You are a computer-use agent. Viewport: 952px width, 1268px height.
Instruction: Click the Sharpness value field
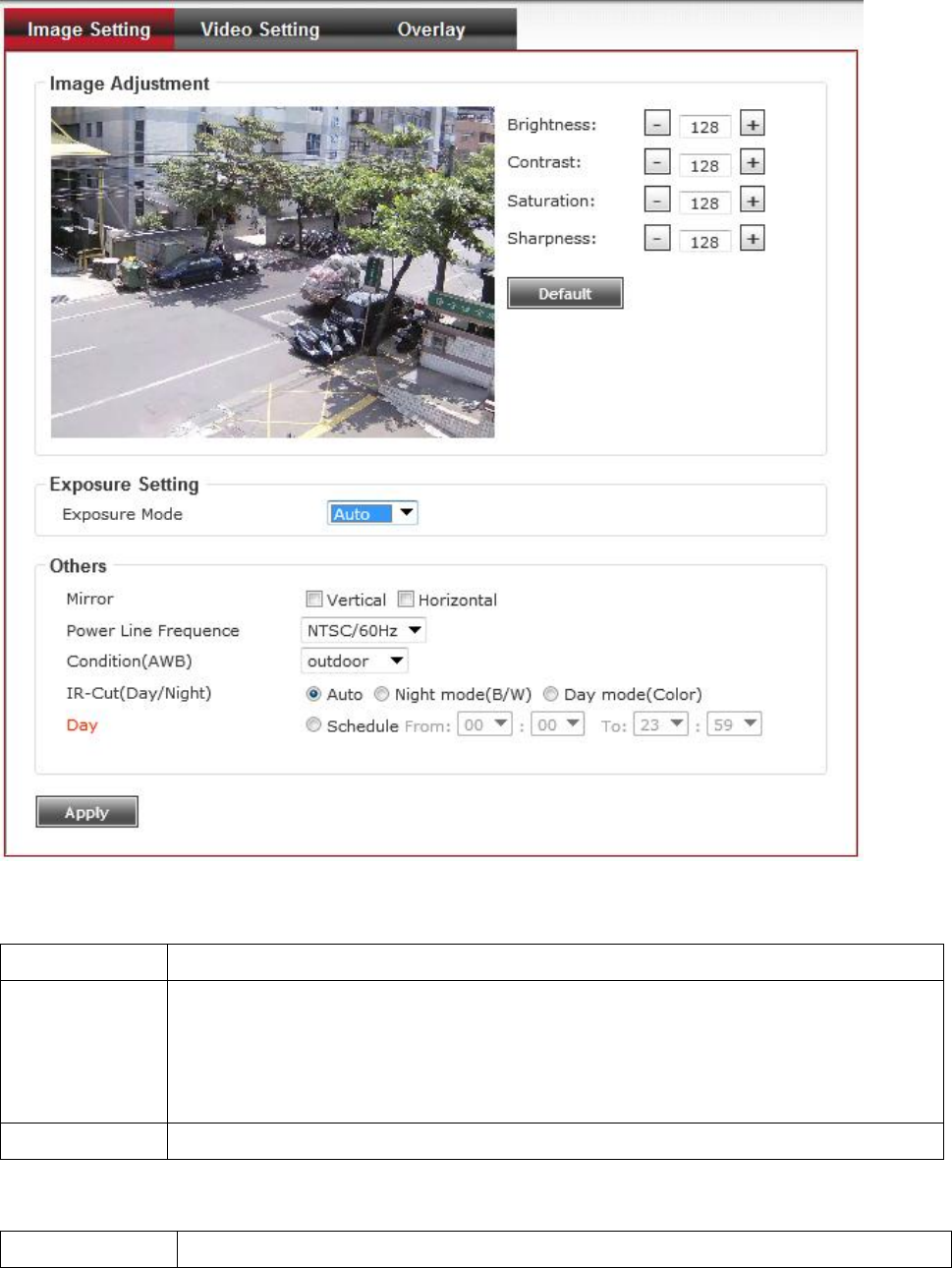pyautogui.click(x=704, y=241)
